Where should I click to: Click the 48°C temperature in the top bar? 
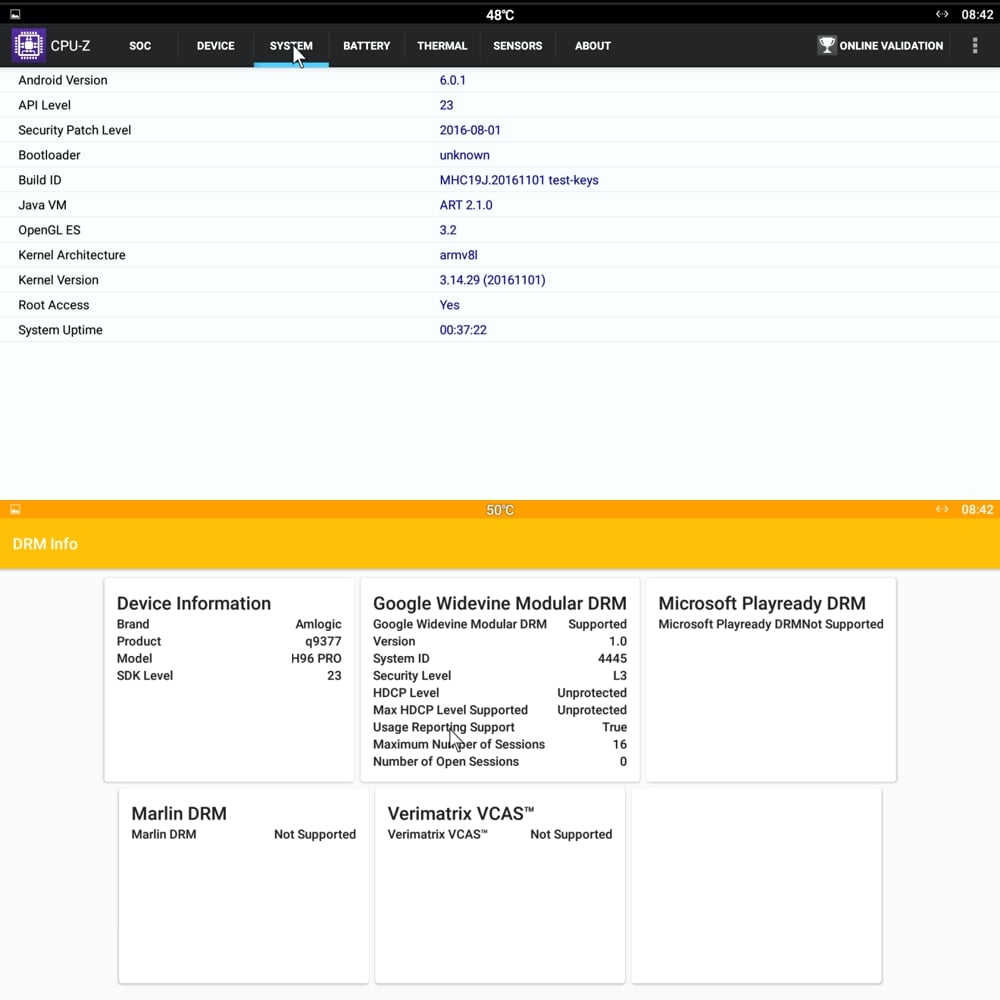[499, 15]
